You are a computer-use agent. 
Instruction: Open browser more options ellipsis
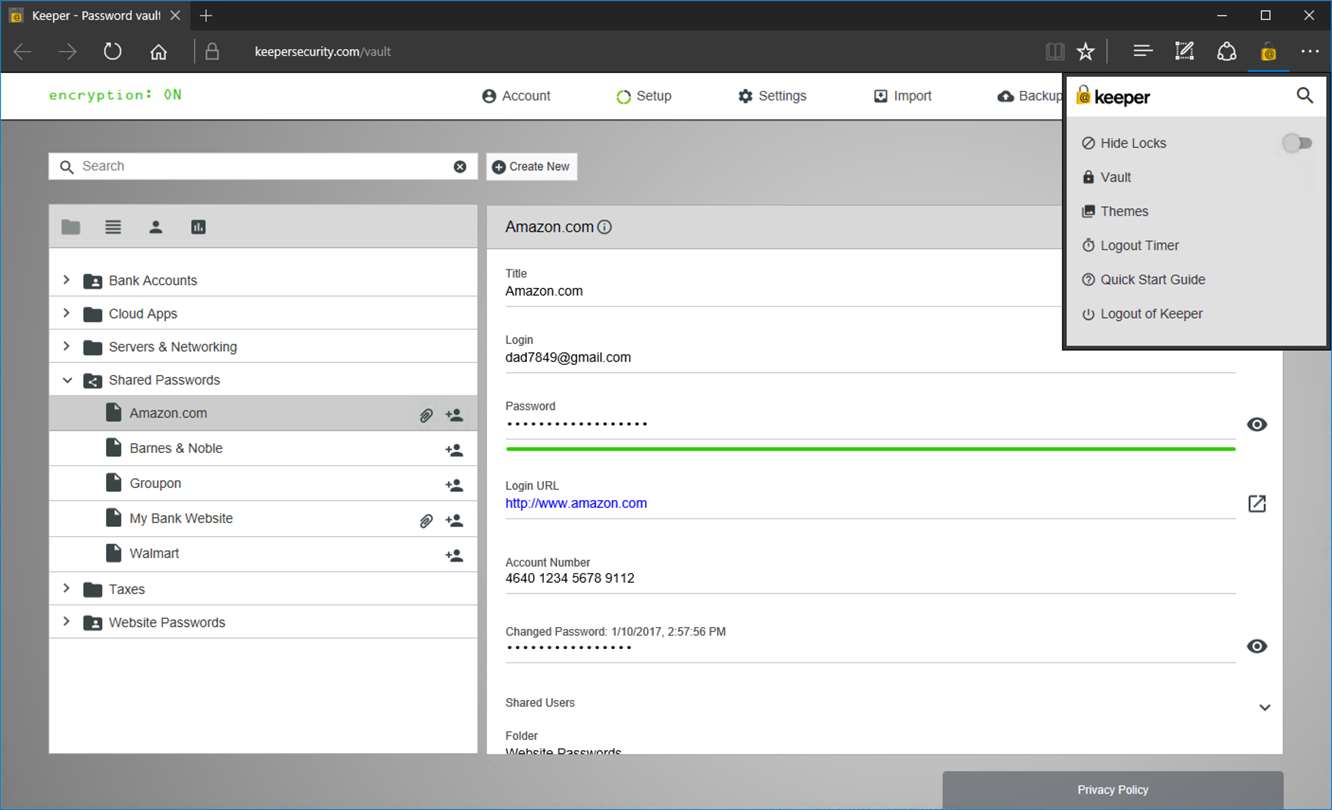(x=1310, y=51)
